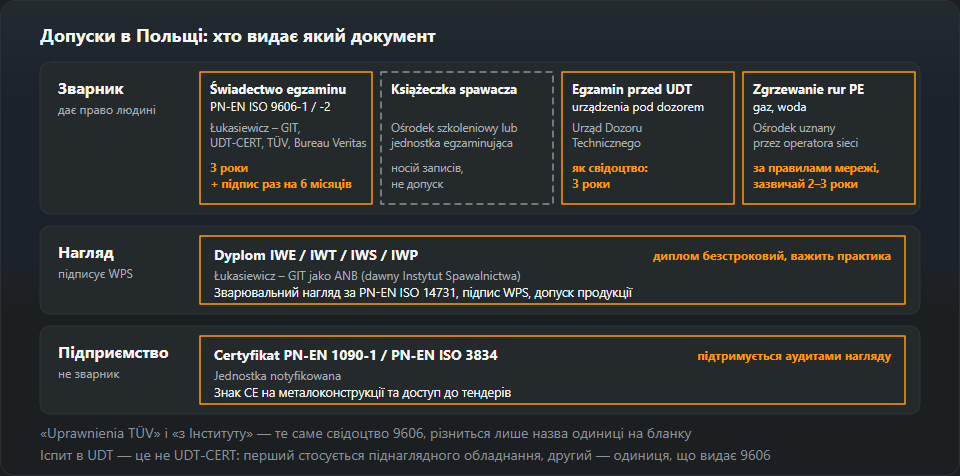Click '3 роки' in Egzamin przed UDT card
This screenshot has width=960, height=476.
[x=591, y=184]
